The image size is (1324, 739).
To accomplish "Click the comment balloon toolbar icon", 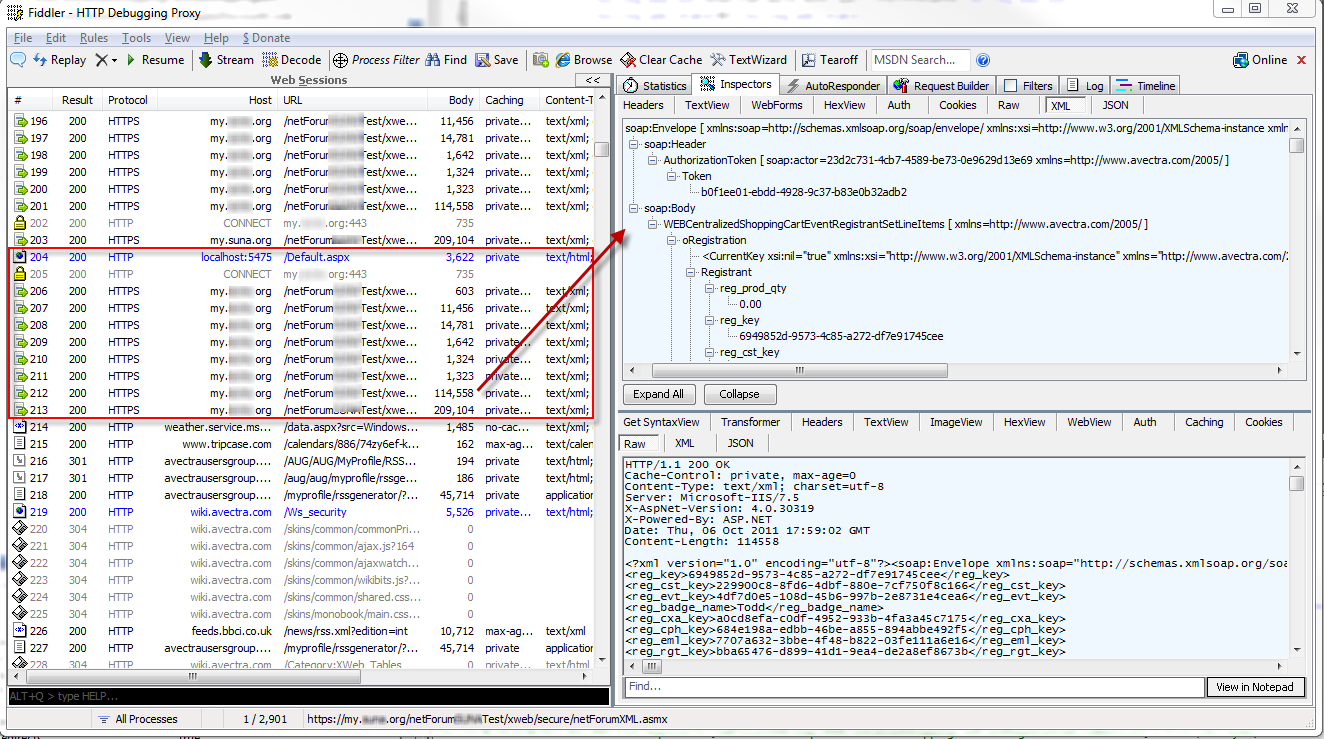I will coord(18,60).
